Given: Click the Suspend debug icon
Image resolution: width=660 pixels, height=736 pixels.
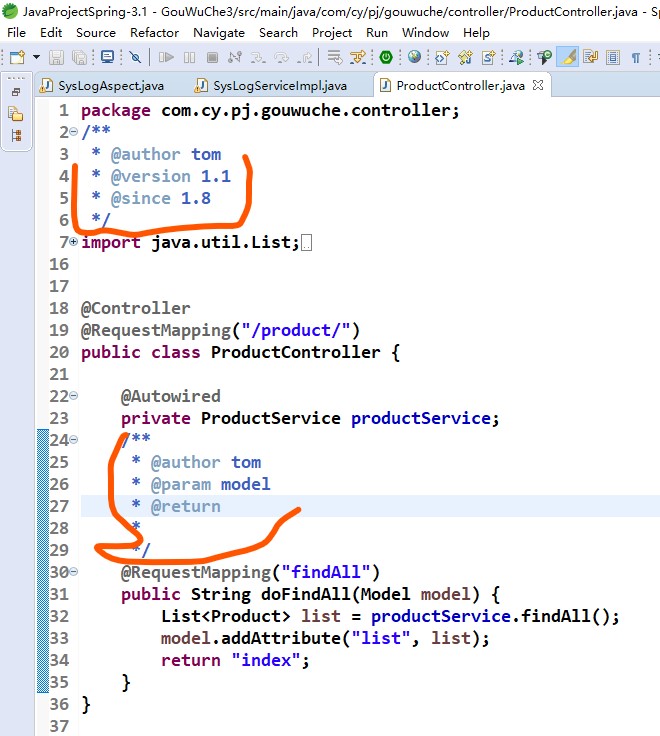Looking at the screenshot, I should tap(190, 57).
